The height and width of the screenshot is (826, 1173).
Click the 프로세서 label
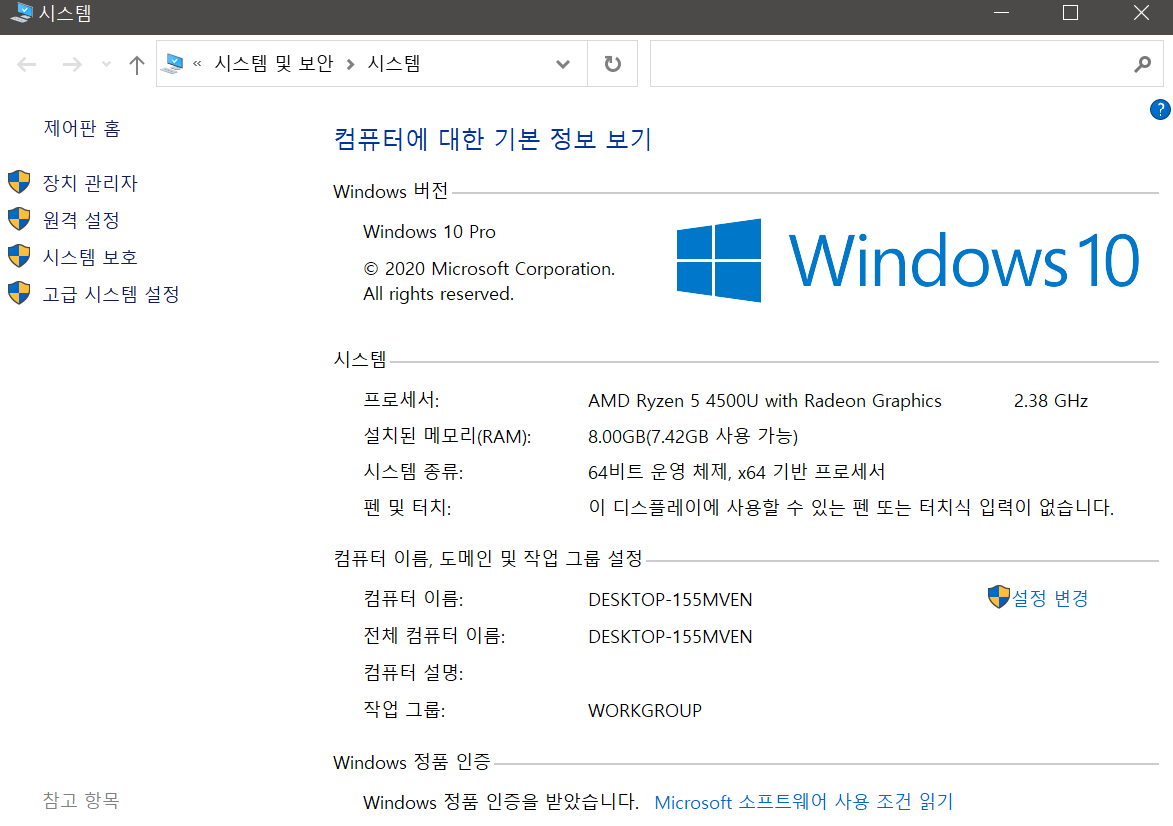(402, 400)
